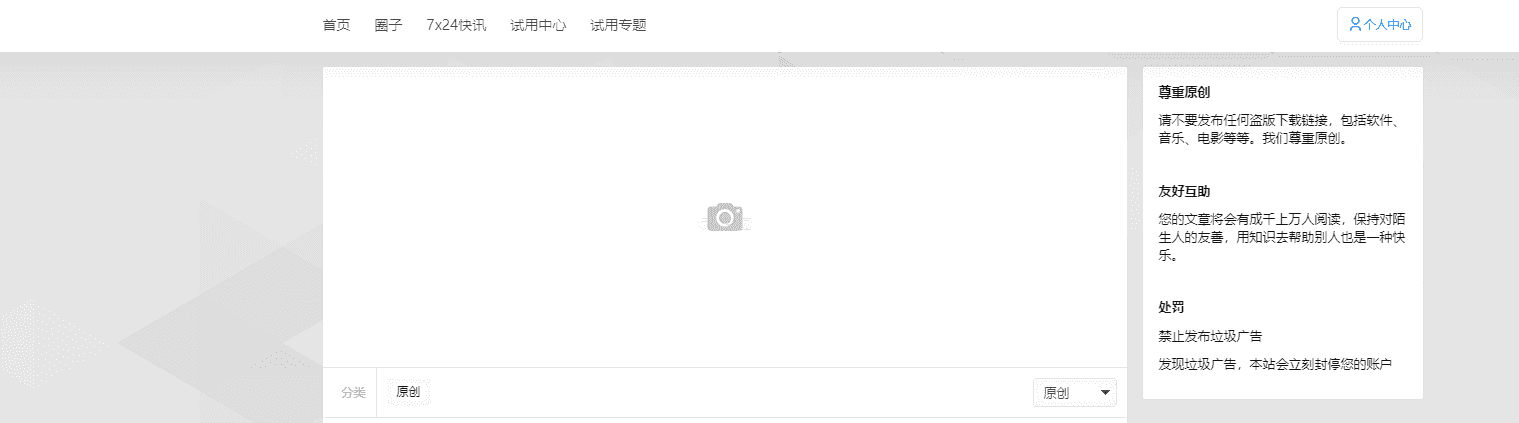Image resolution: width=1519 pixels, height=423 pixels.
Task: Open the 7x24快讯 navigation item
Action: point(456,25)
